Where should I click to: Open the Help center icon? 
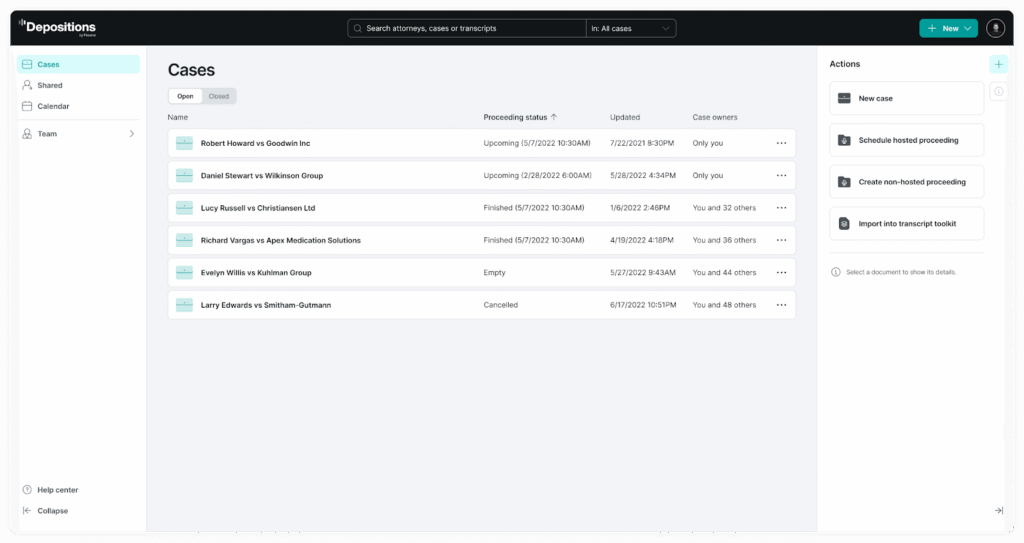click(27, 490)
